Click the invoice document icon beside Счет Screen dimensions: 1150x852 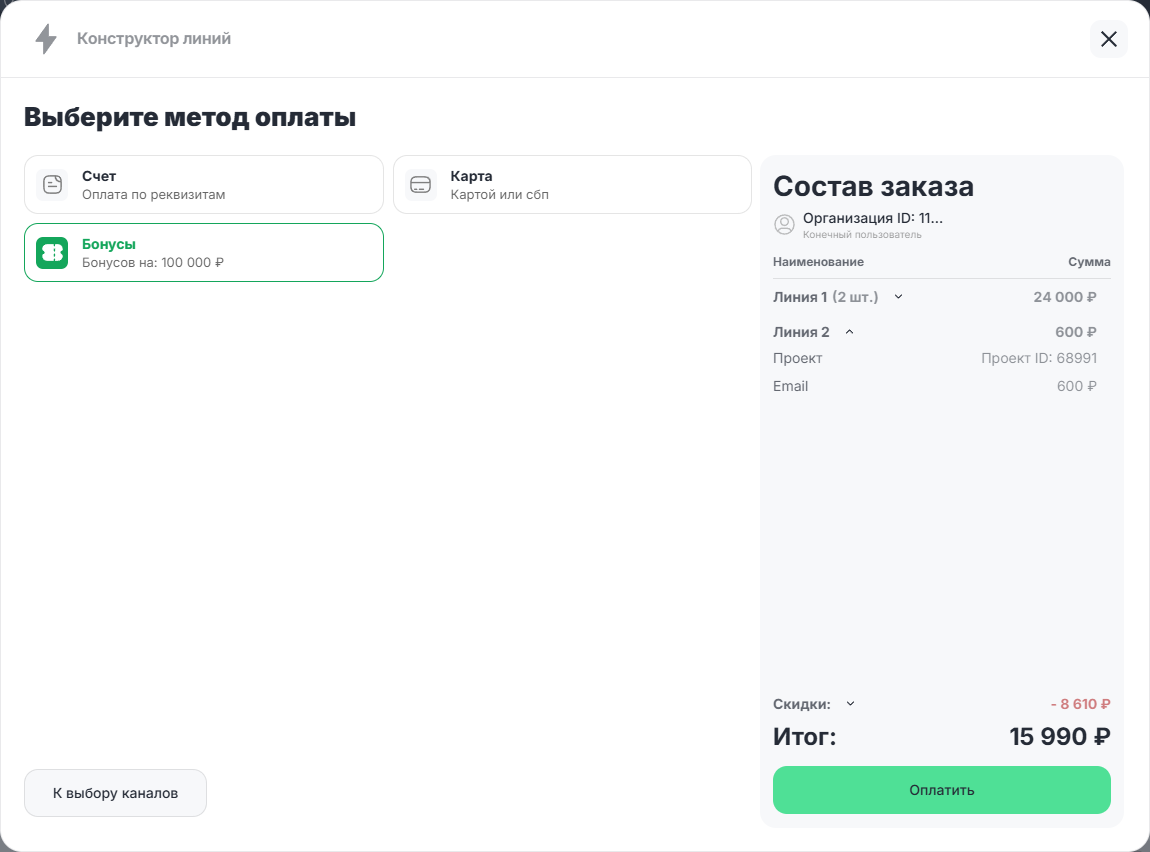pos(52,185)
